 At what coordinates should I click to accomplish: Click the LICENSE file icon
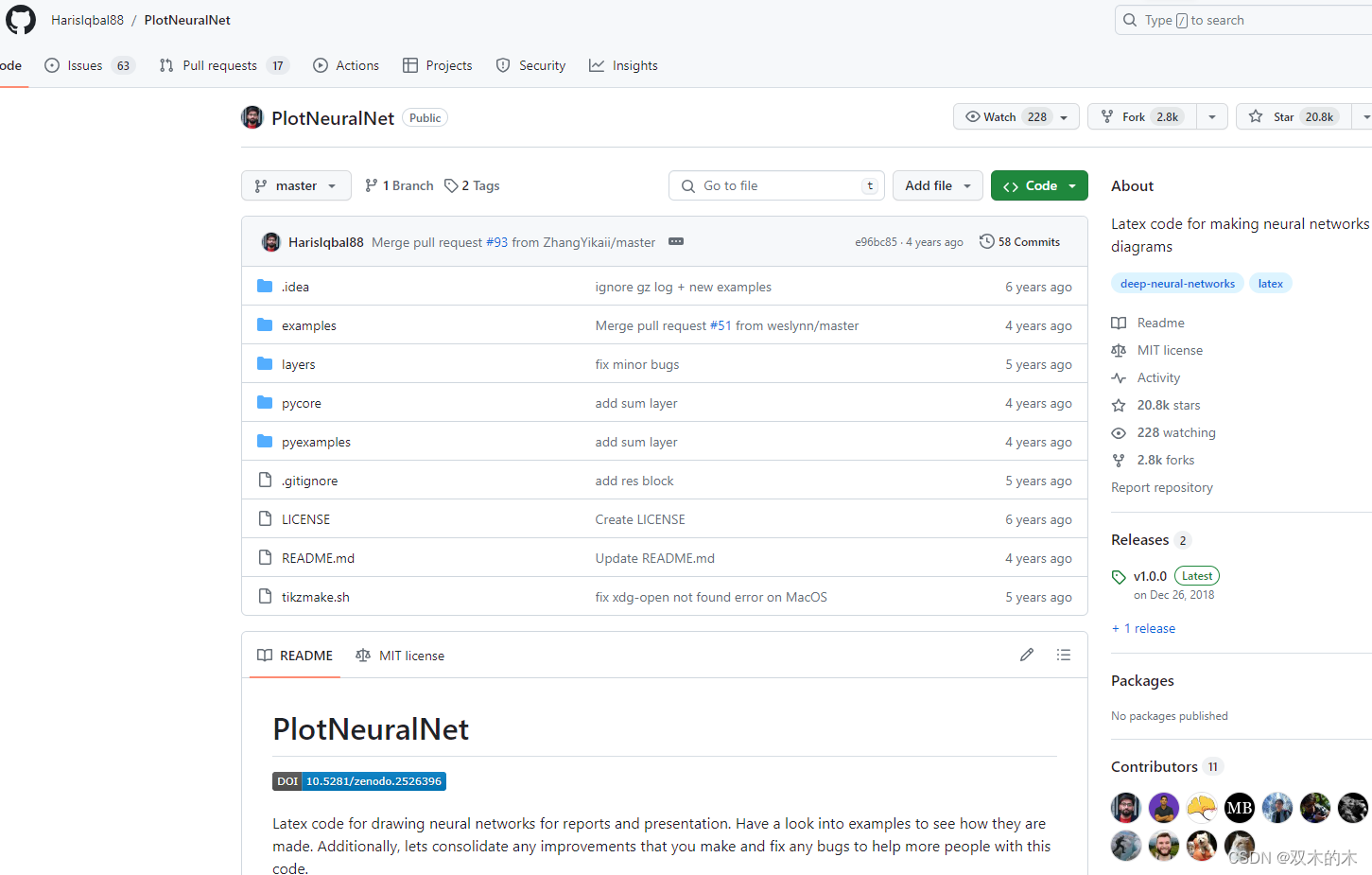pyautogui.click(x=265, y=518)
